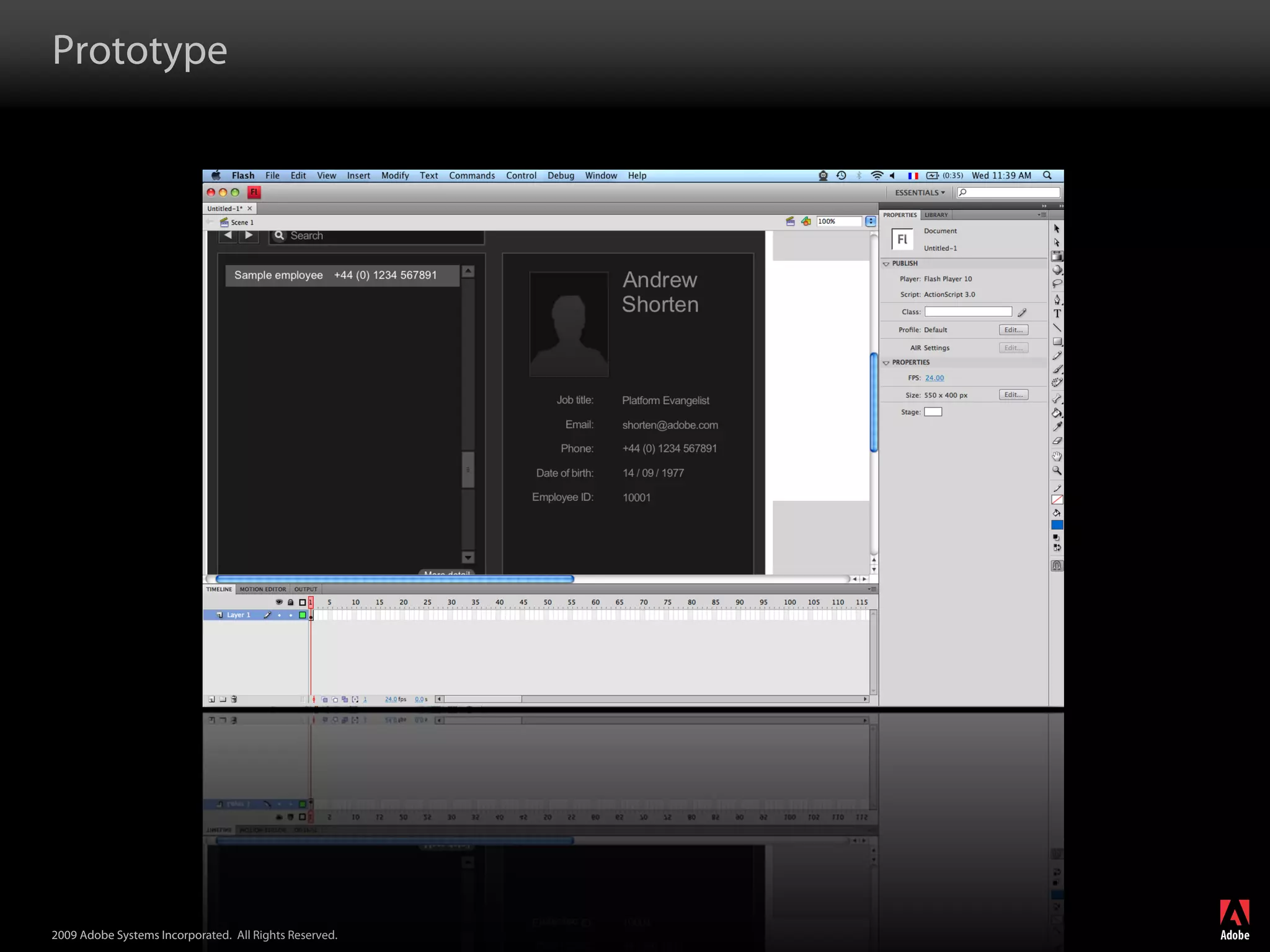The image size is (1270, 952).
Task: Select the Lasso tool
Action: [x=1057, y=284]
